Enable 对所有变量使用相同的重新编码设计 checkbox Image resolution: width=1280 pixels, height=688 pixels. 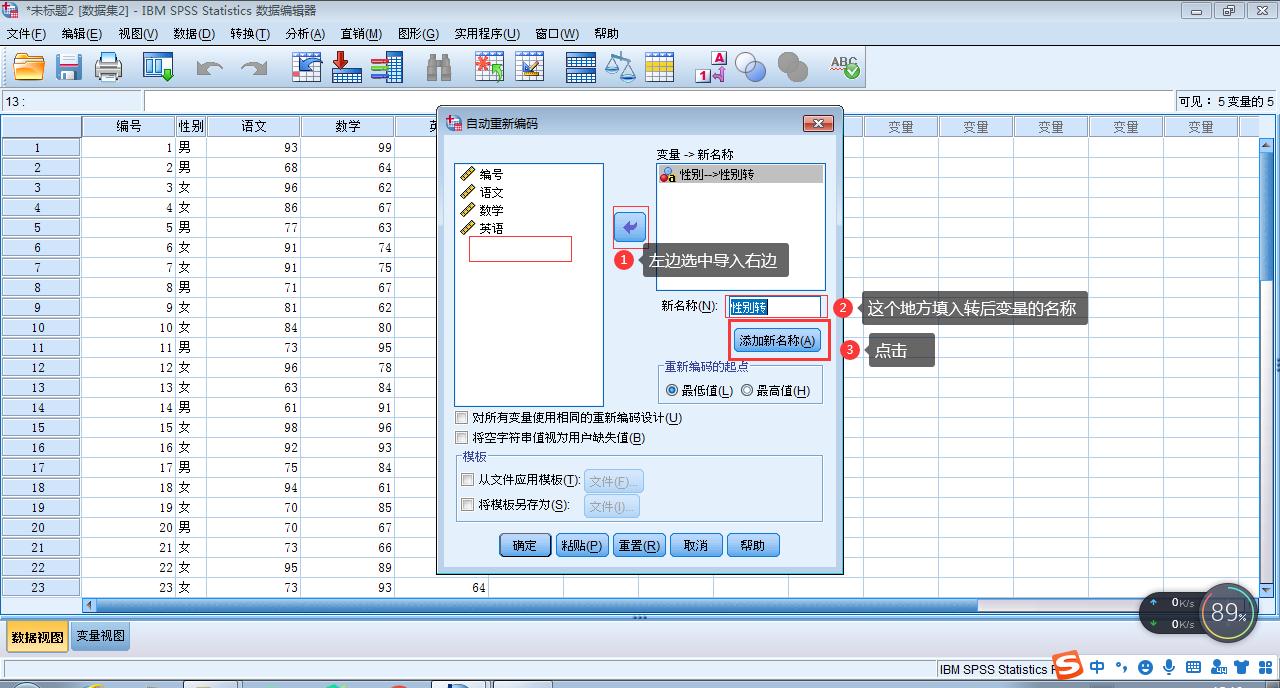(x=462, y=417)
